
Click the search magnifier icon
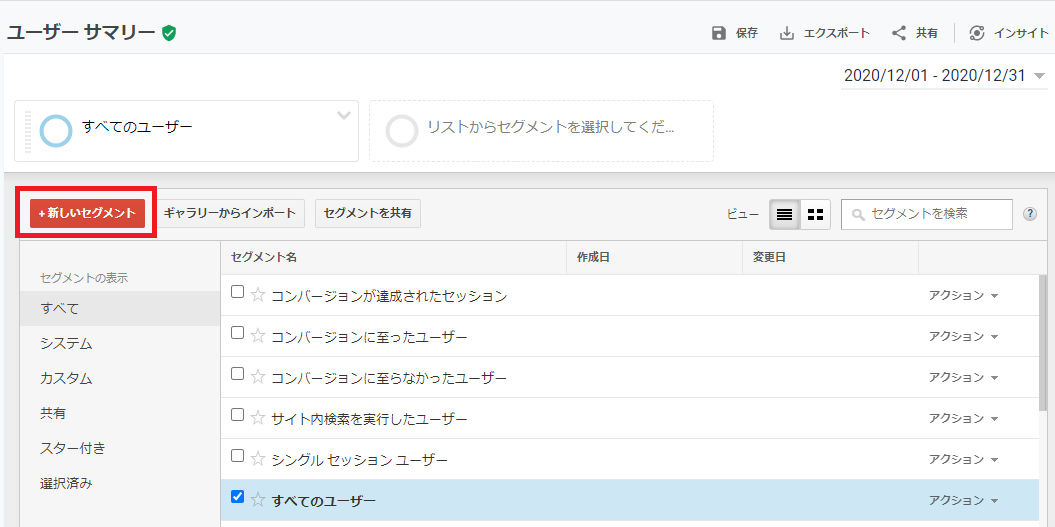tap(857, 215)
